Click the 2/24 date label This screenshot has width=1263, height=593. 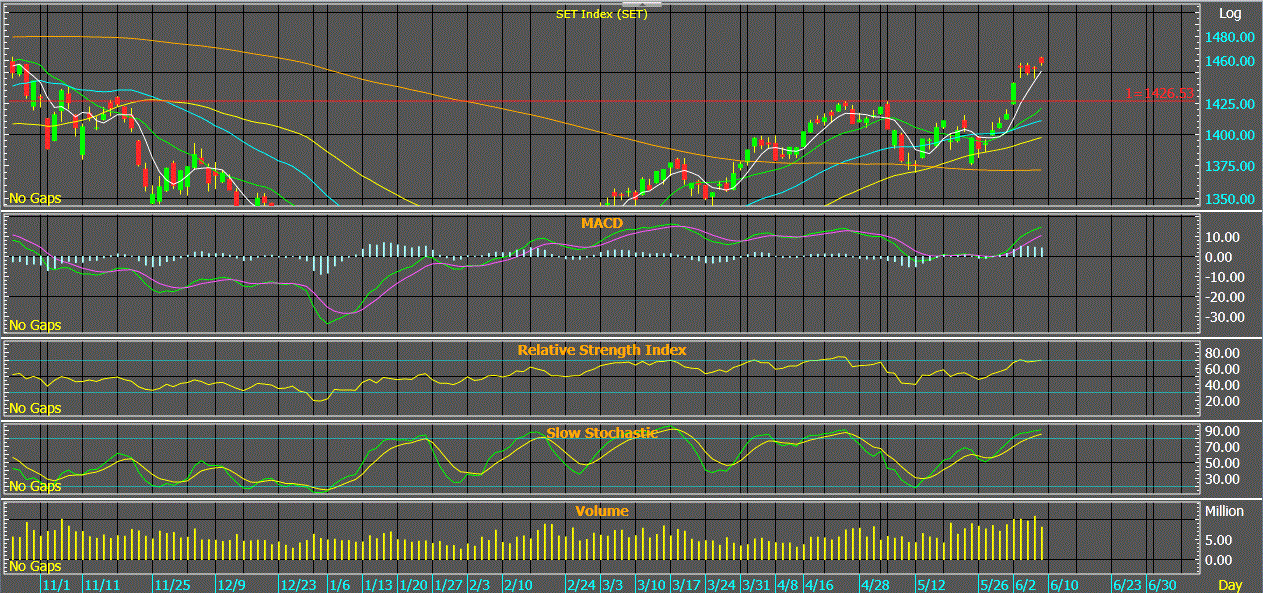coord(582,584)
